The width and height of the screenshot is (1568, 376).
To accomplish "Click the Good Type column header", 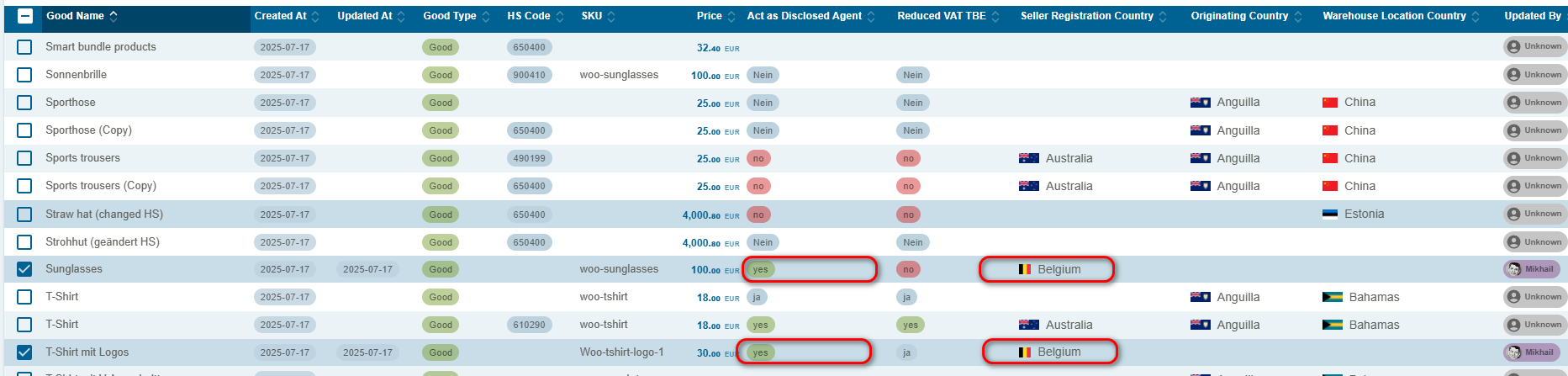I will click(450, 16).
